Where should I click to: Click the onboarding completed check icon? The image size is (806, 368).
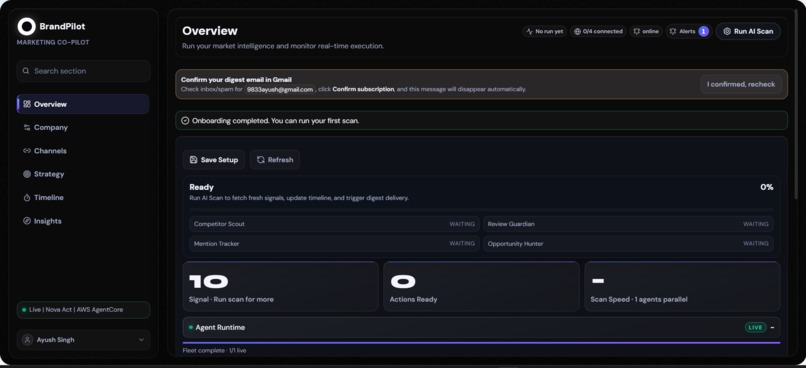pyautogui.click(x=186, y=121)
